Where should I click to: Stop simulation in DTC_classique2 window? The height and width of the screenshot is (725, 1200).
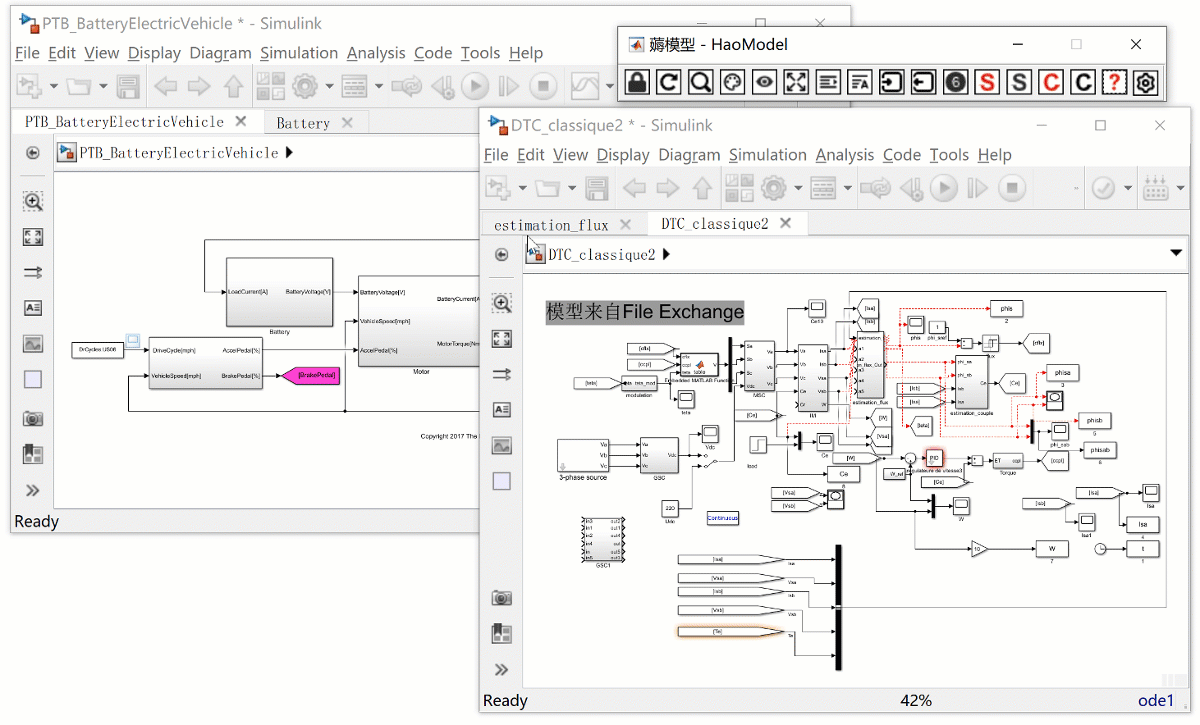(1012, 188)
